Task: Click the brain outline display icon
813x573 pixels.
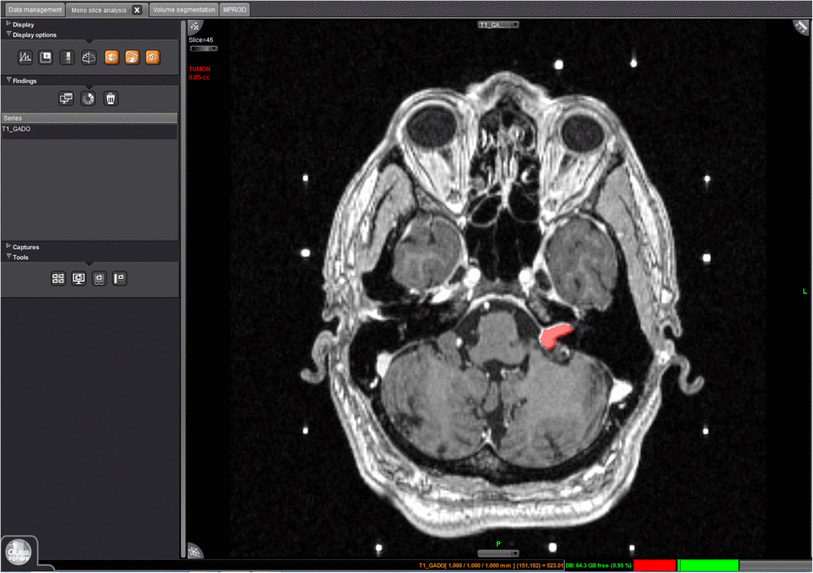Action: tap(88, 58)
